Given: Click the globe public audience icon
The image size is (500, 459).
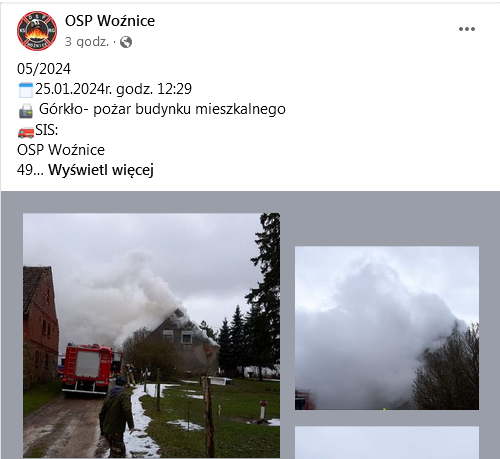Looking at the screenshot, I should (x=126, y=42).
